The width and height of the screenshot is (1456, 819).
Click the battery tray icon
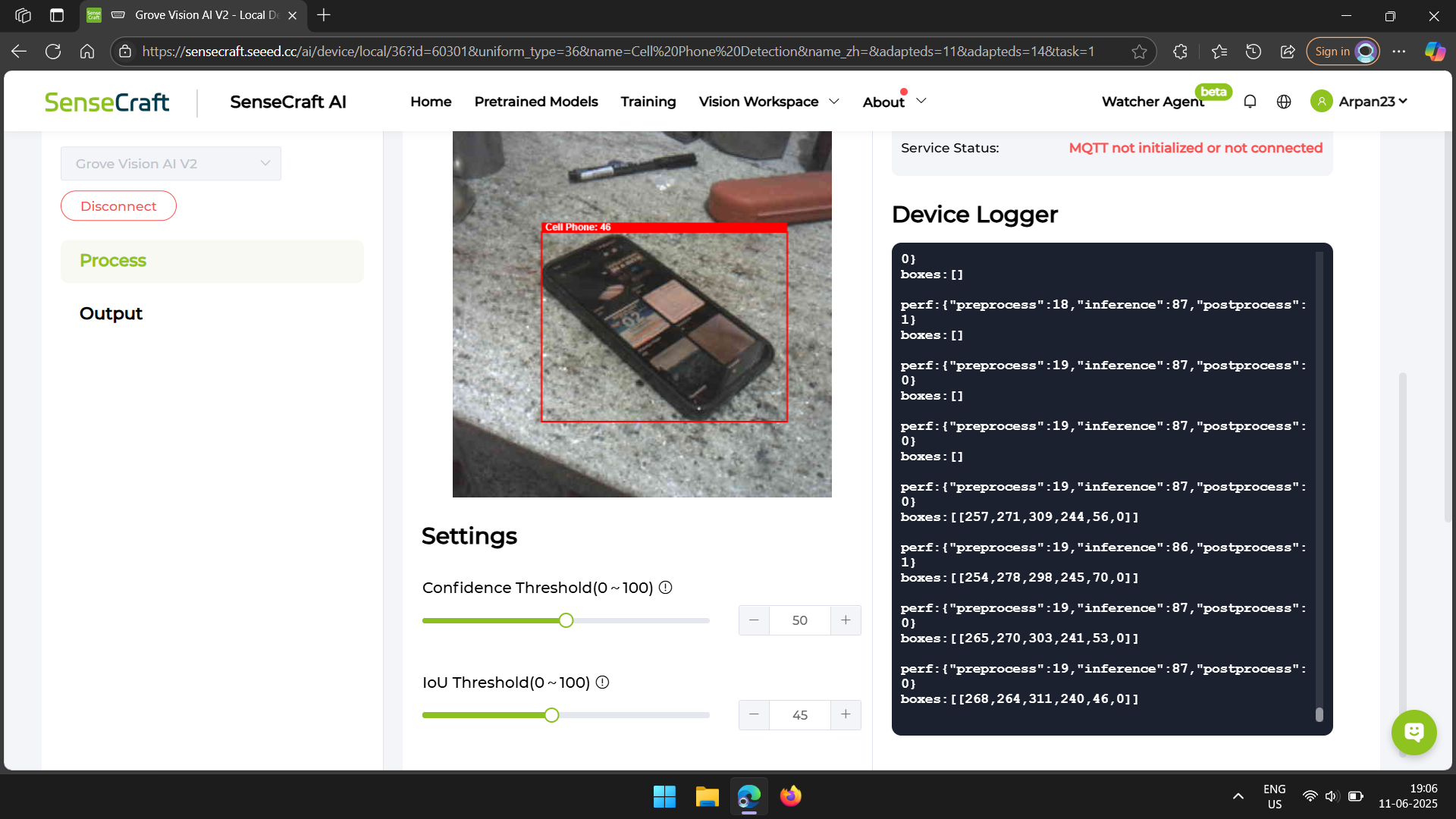[x=1356, y=796]
